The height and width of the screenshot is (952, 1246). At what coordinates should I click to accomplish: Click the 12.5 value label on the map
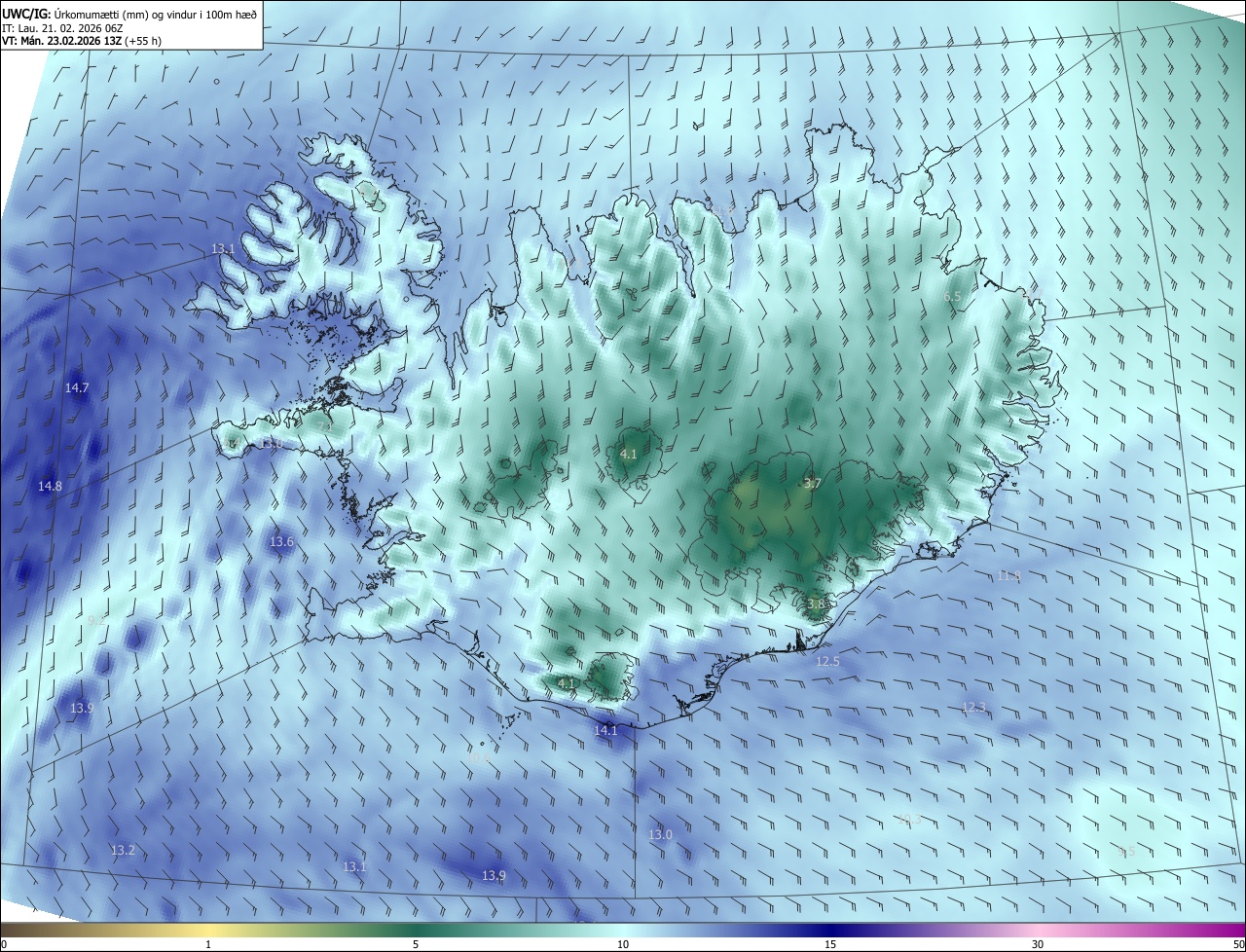(827, 661)
